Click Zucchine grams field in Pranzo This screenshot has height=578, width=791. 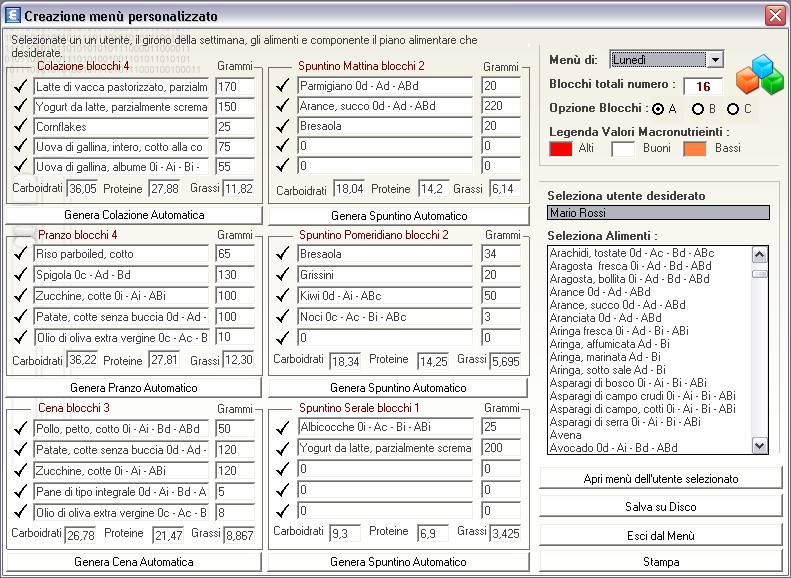click(x=235, y=296)
